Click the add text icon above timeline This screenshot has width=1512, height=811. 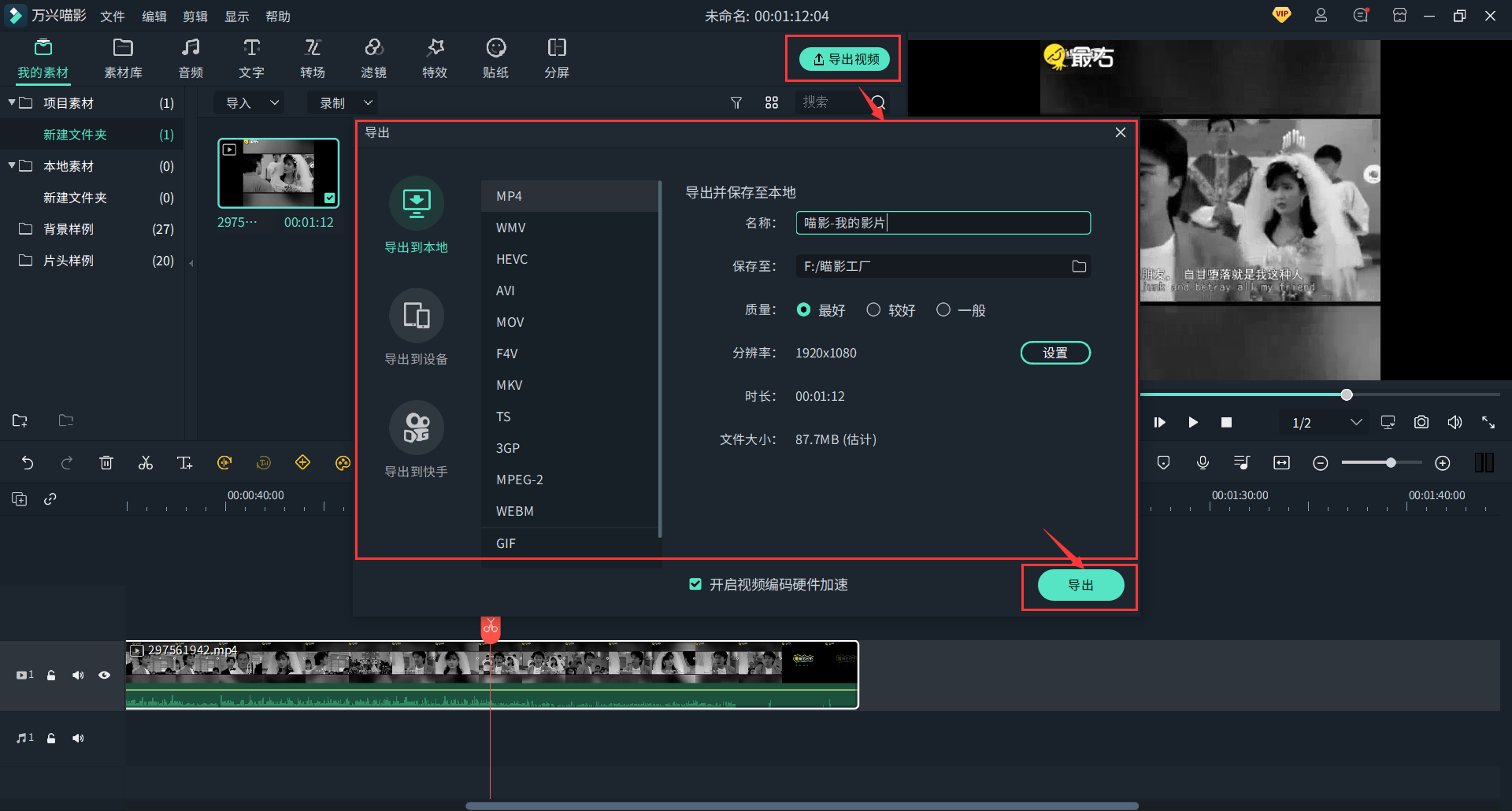click(184, 462)
